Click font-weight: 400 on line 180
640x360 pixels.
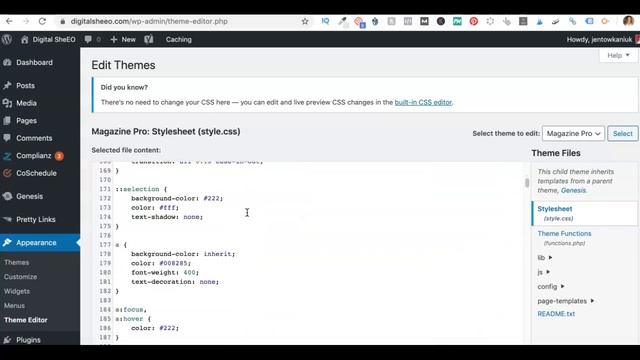[x=165, y=273]
